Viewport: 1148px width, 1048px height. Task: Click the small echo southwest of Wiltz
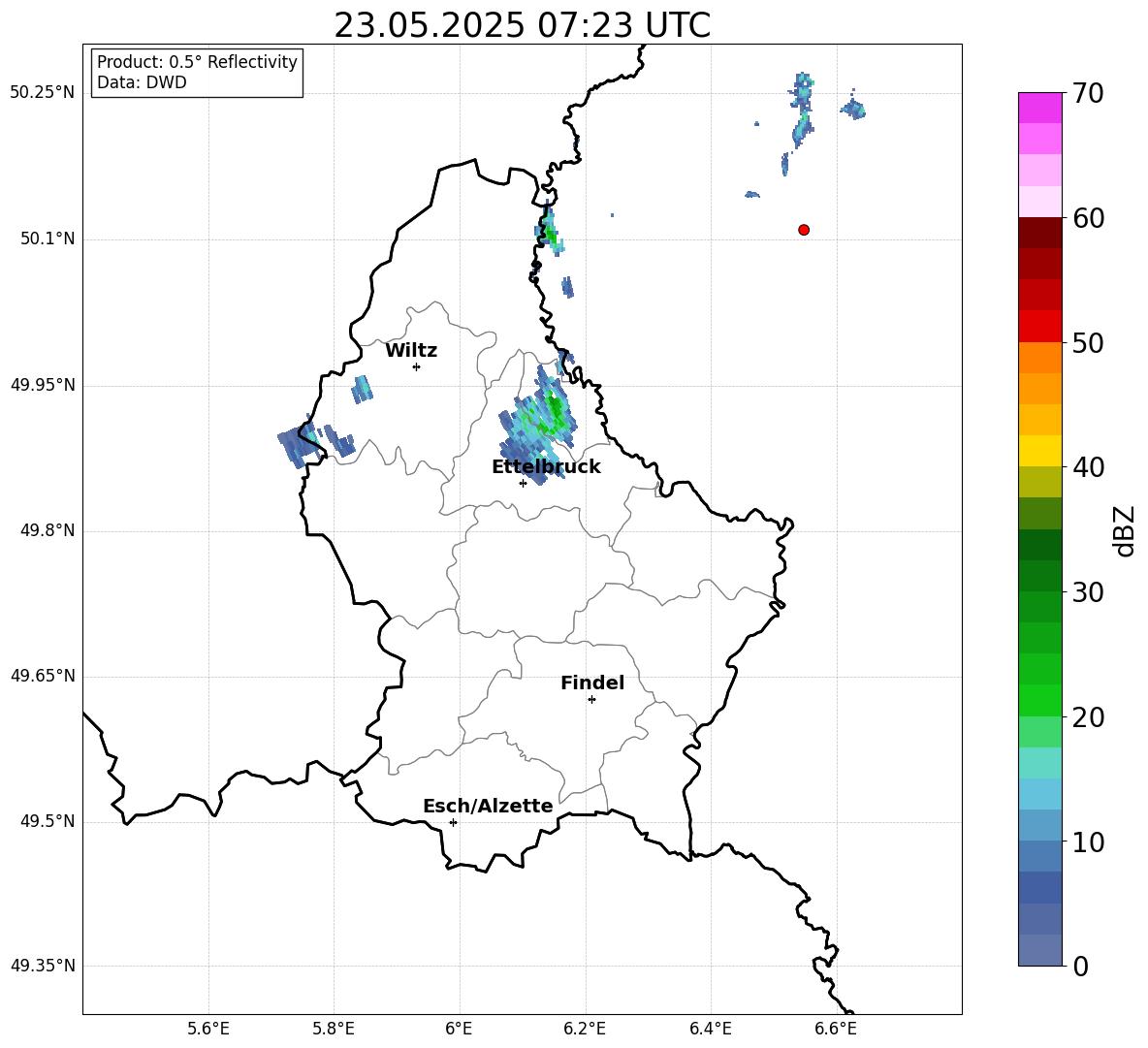tap(362, 390)
